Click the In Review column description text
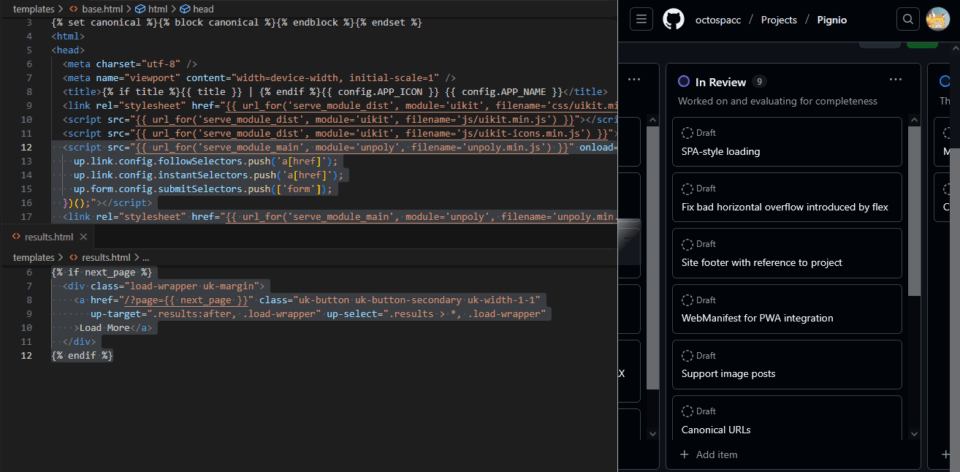 point(778,101)
